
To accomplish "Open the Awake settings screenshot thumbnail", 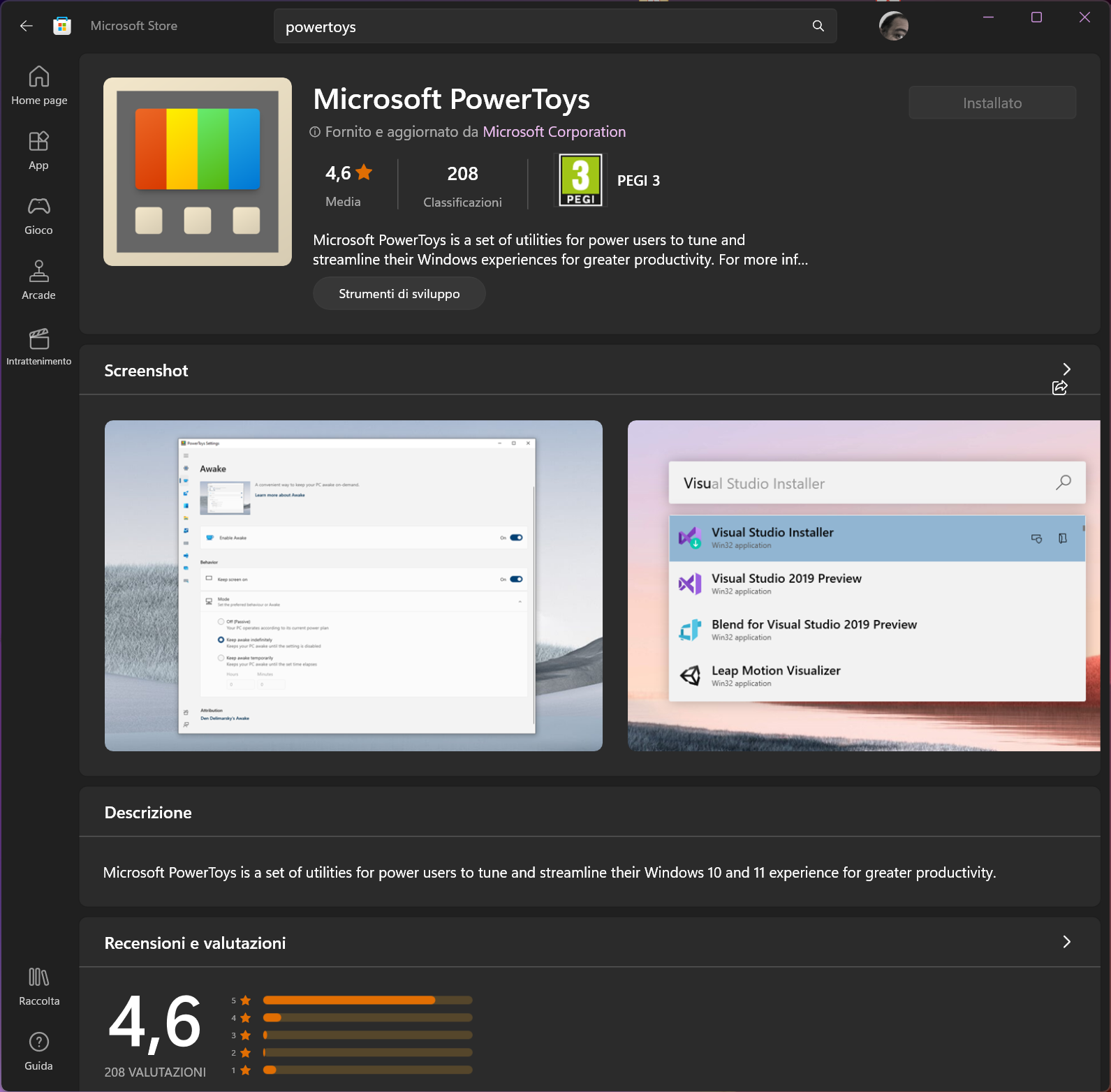I will (353, 586).
